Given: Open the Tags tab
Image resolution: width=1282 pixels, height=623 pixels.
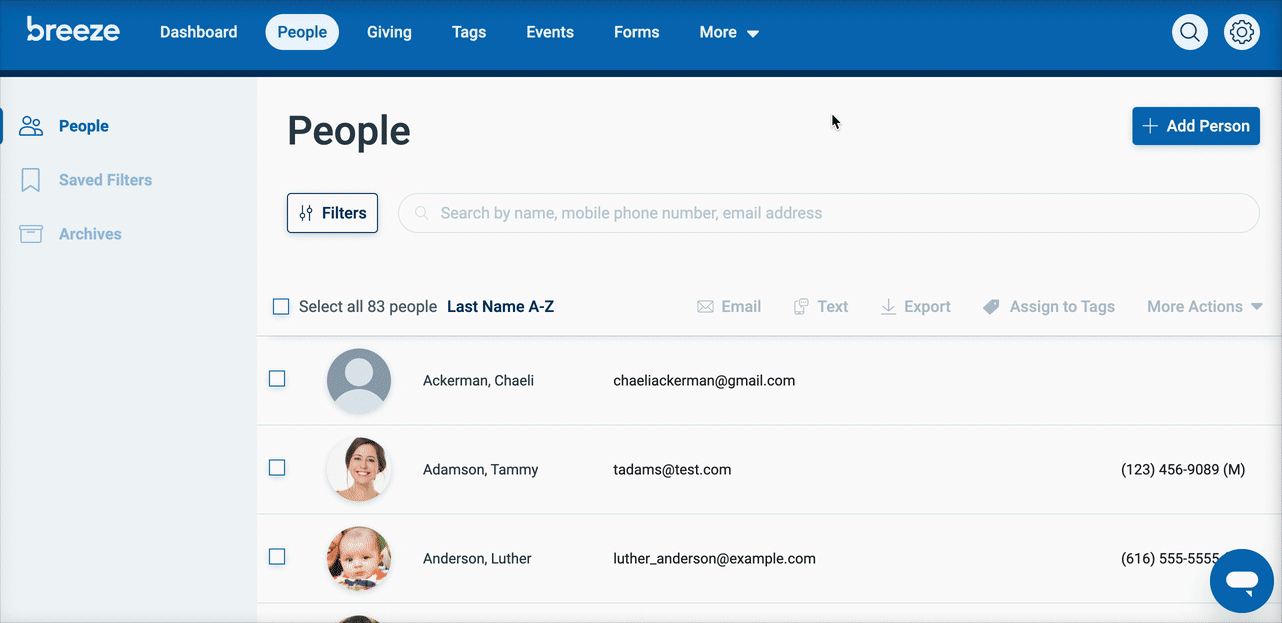Looking at the screenshot, I should (469, 32).
